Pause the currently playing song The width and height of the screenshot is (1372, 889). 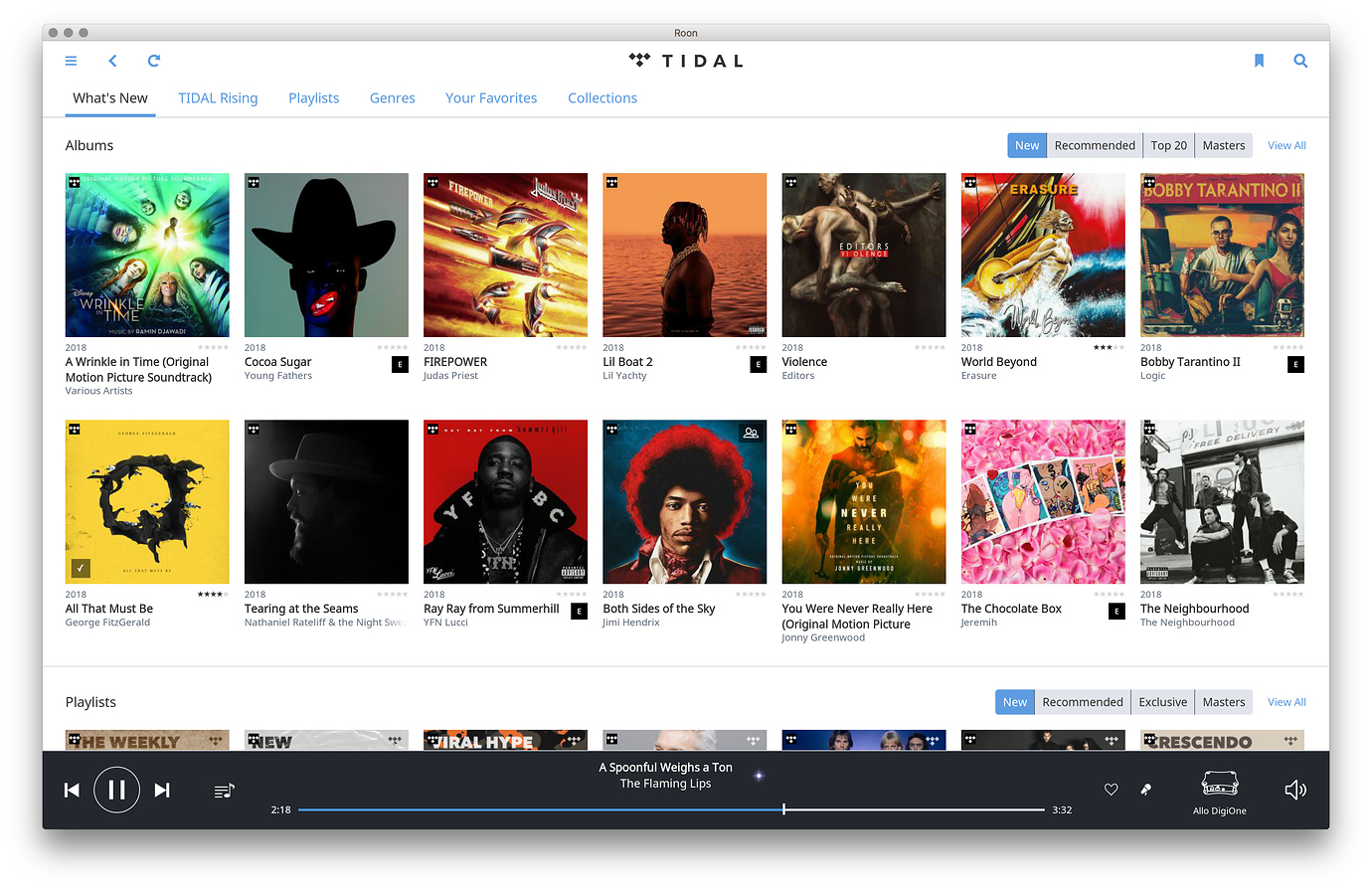[116, 789]
